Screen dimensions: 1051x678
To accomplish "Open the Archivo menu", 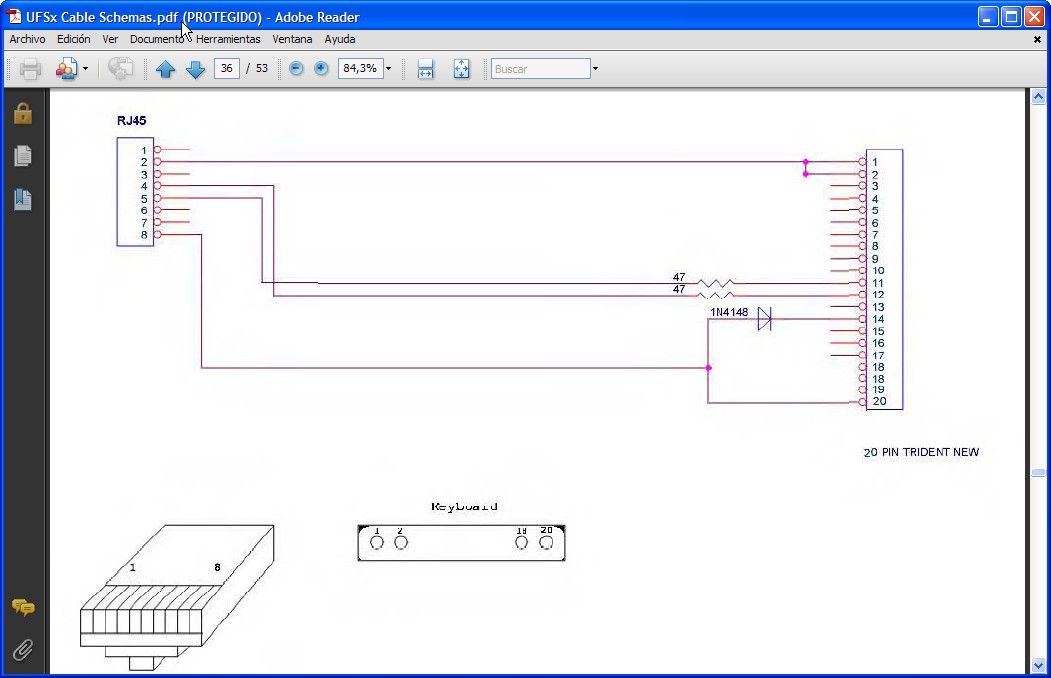I will (x=27, y=39).
